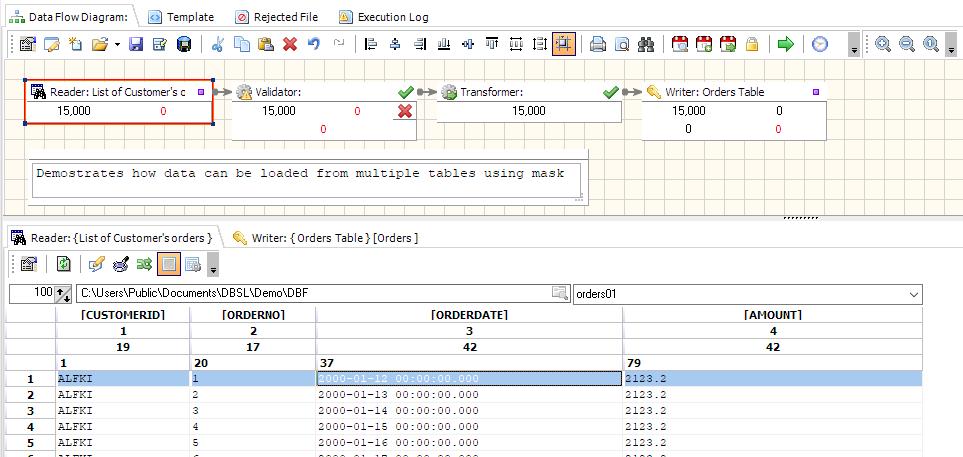The width and height of the screenshot is (963, 457).
Task: Select the Transformer node in the diagram
Action: tap(529, 103)
